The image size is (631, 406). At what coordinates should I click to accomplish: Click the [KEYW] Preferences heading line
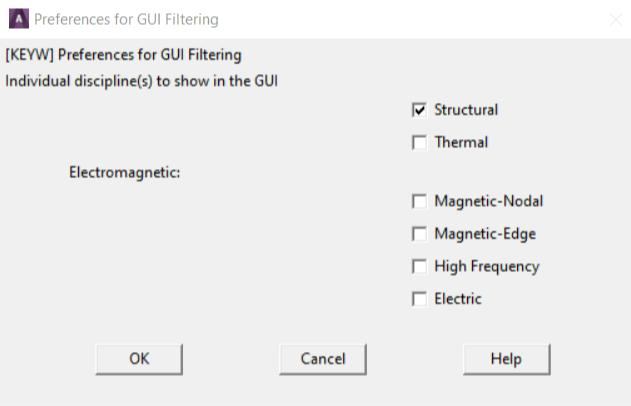click(124, 54)
